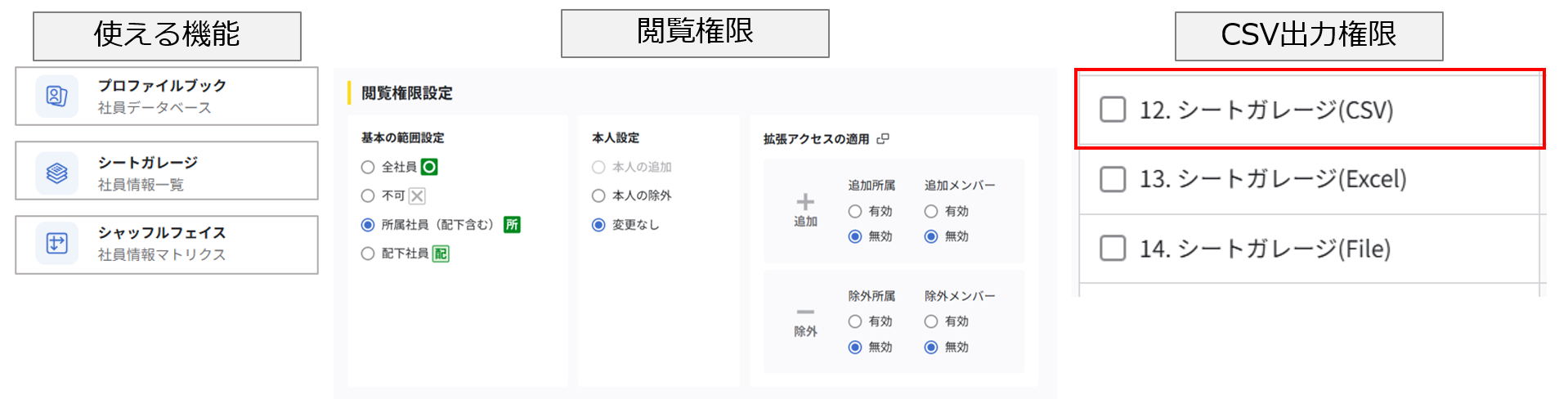The height and width of the screenshot is (413, 1568).
Task: Select the disabled 本人の追加 radio option
Action: click(598, 167)
